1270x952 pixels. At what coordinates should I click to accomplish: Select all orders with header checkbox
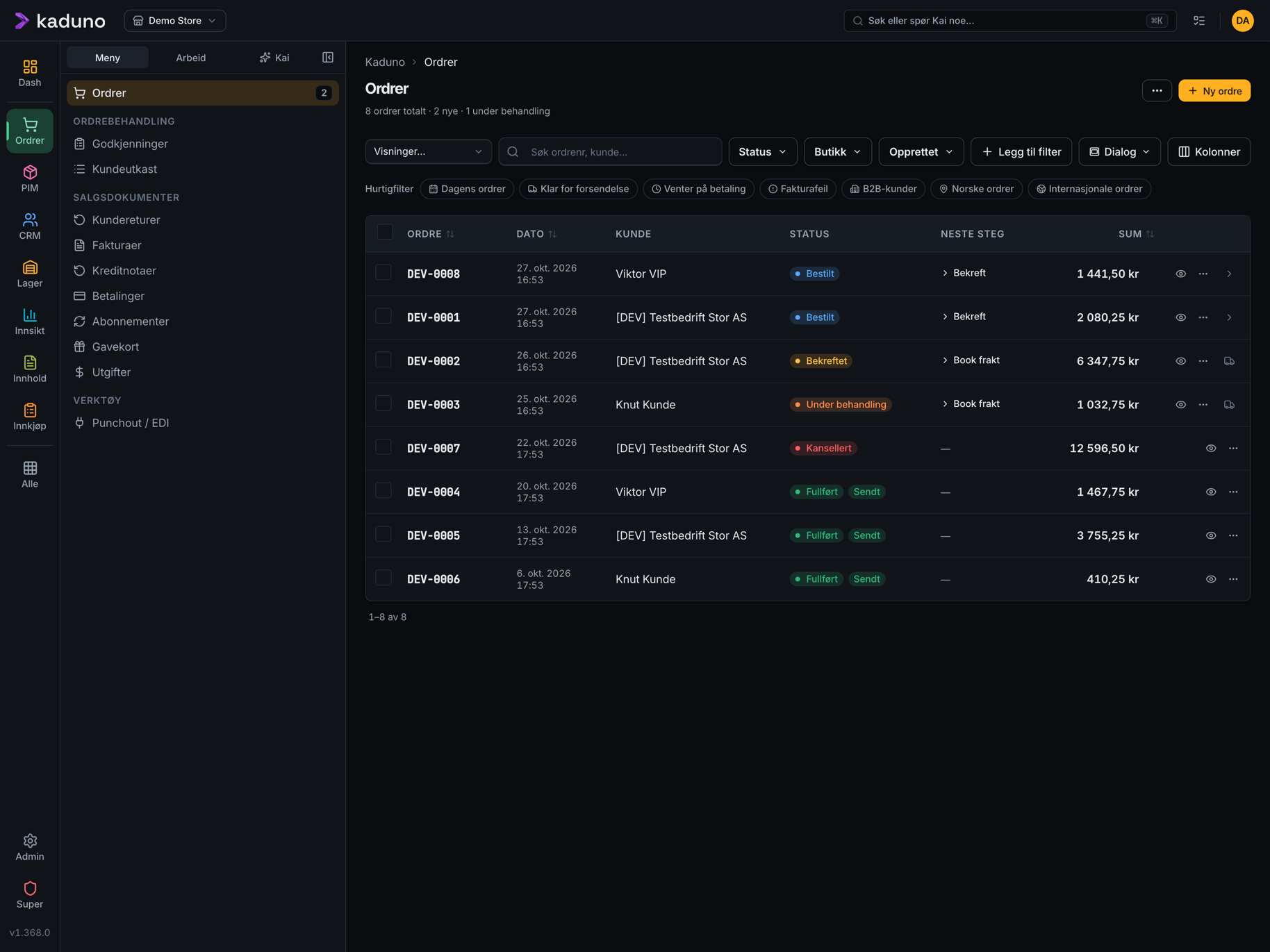tap(384, 232)
